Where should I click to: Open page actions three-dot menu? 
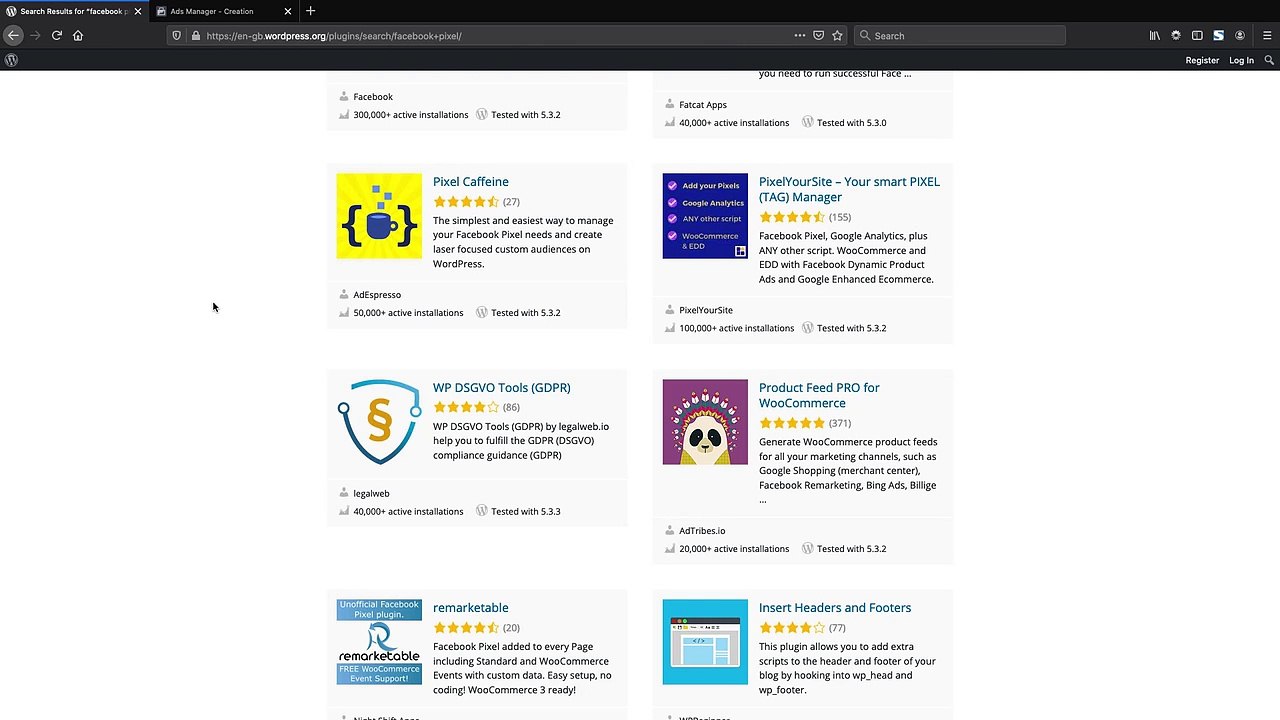tap(800, 35)
